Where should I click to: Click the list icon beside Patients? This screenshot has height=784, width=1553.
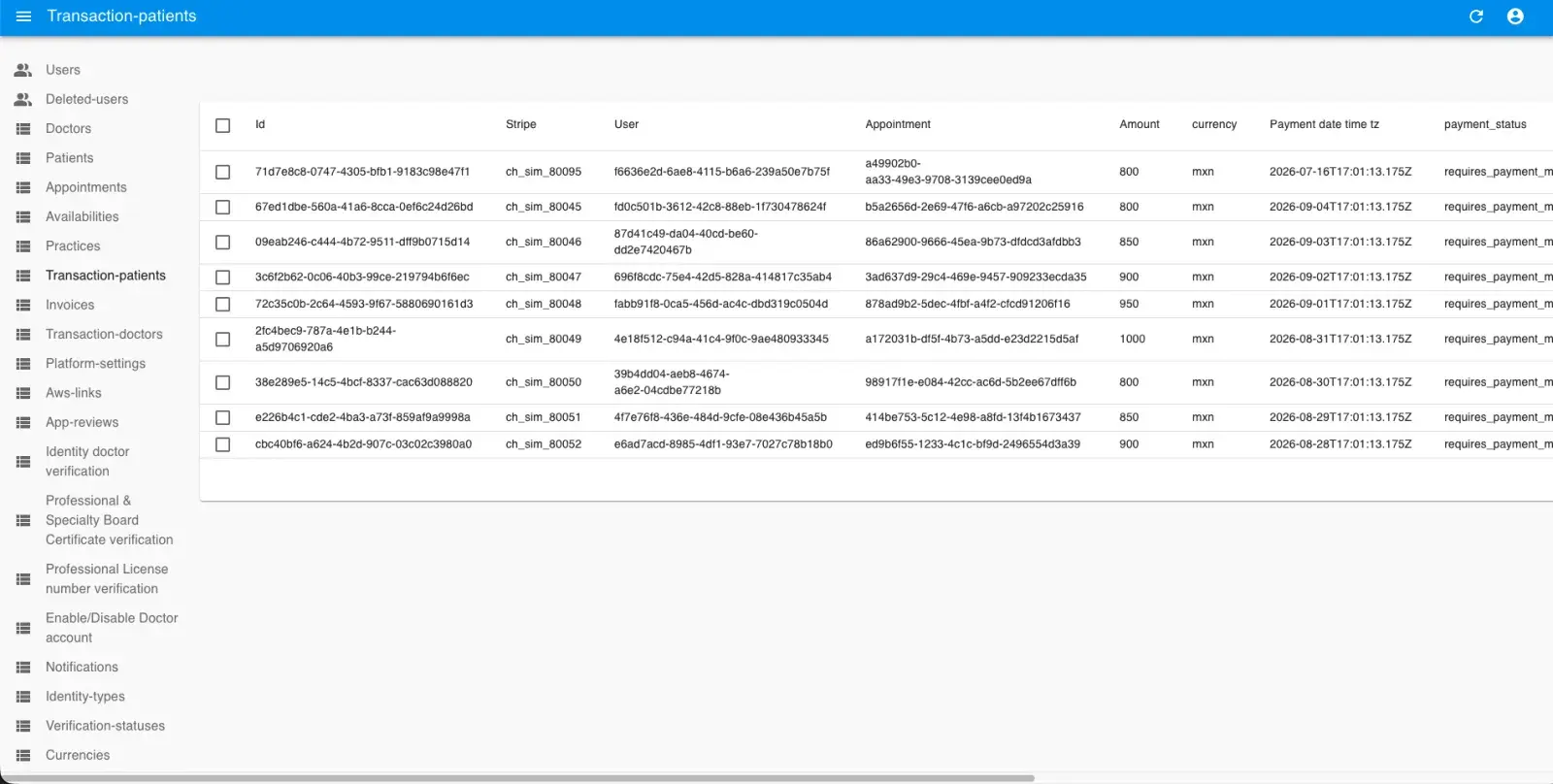(x=23, y=158)
